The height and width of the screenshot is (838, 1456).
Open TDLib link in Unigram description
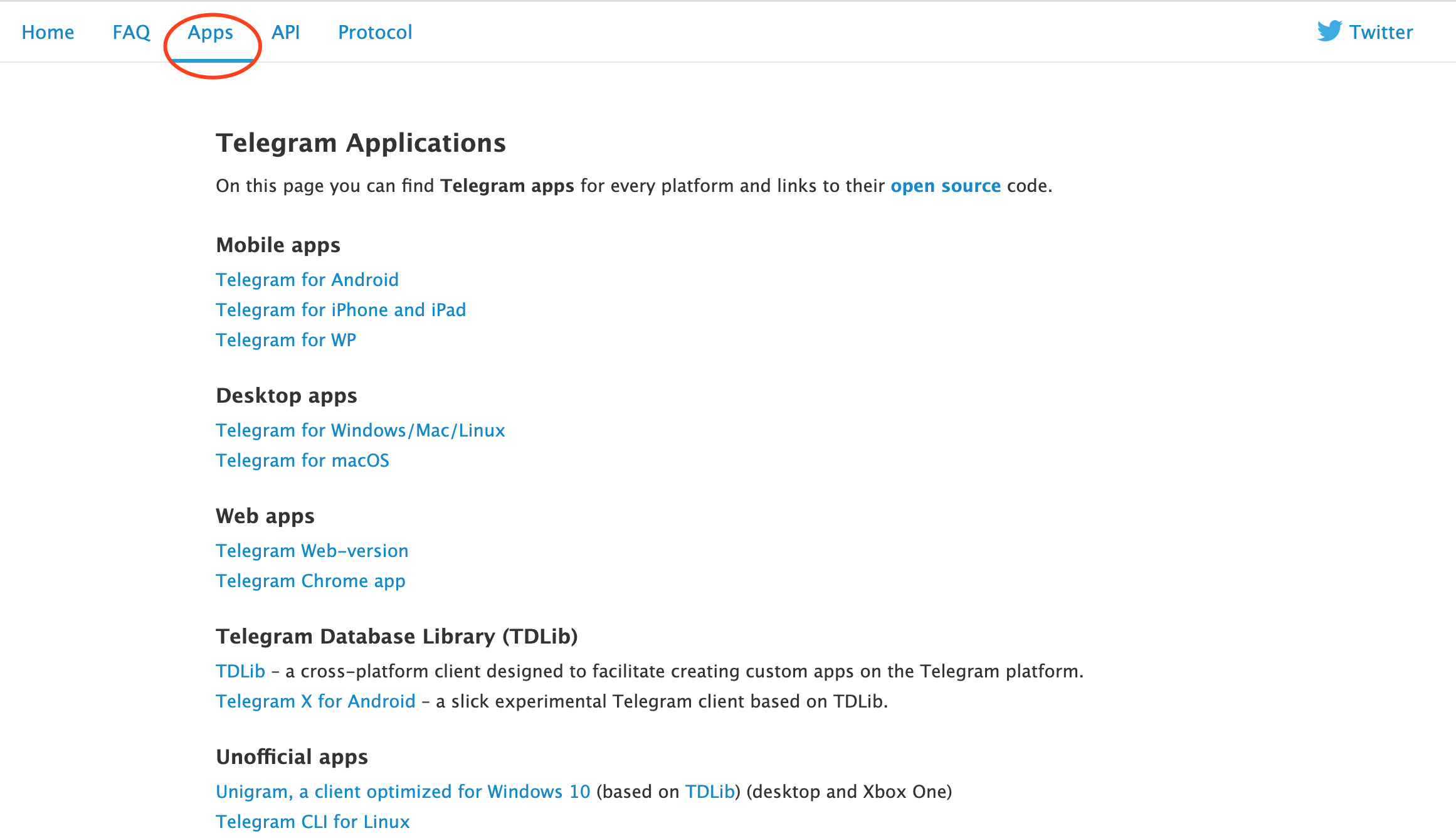click(x=709, y=792)
